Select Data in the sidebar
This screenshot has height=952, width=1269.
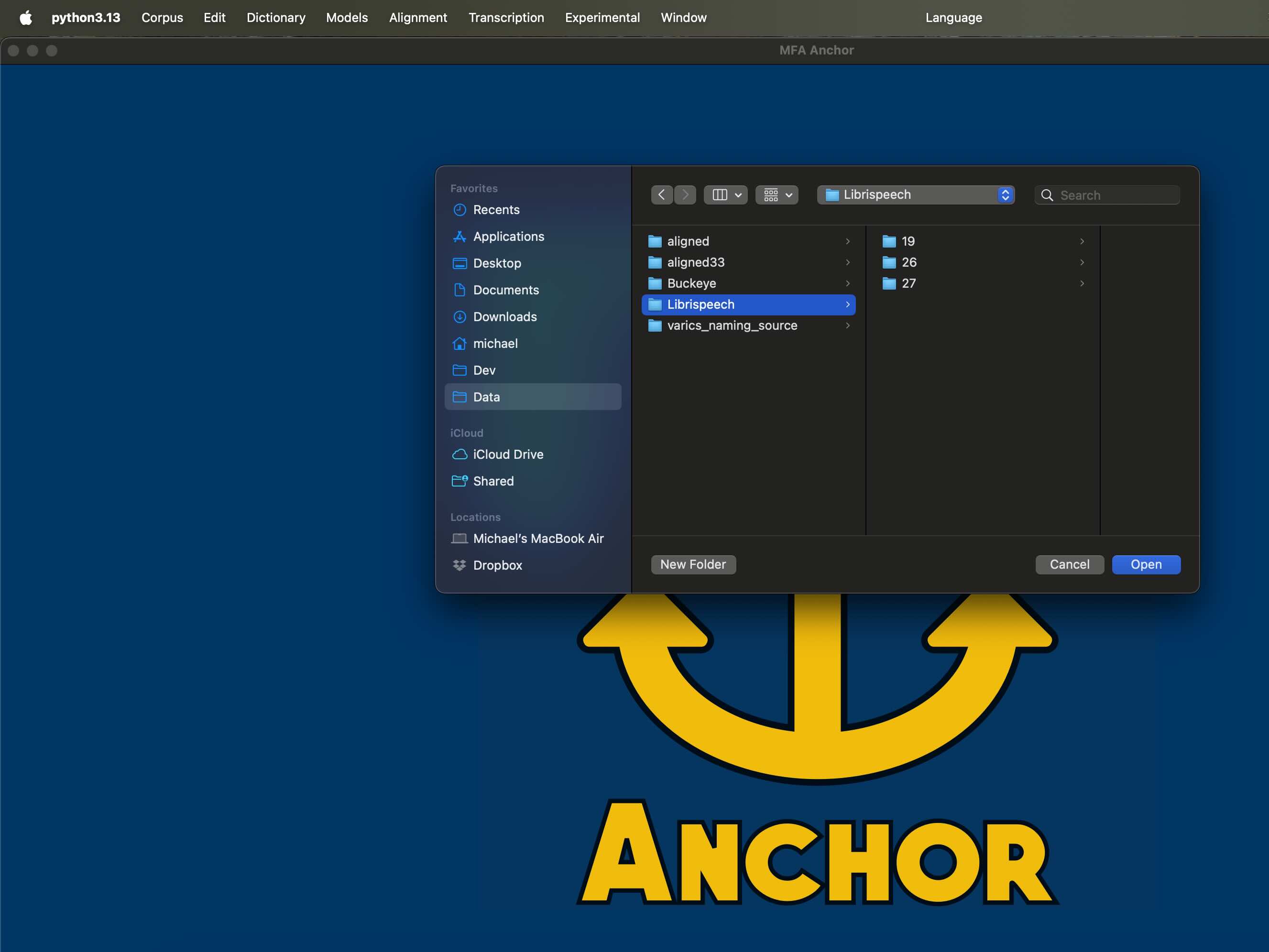coord(533,397)
